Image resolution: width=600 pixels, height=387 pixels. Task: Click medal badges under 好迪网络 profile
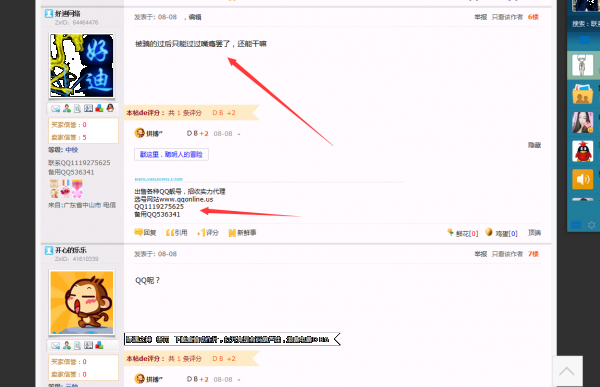point(66,188)
